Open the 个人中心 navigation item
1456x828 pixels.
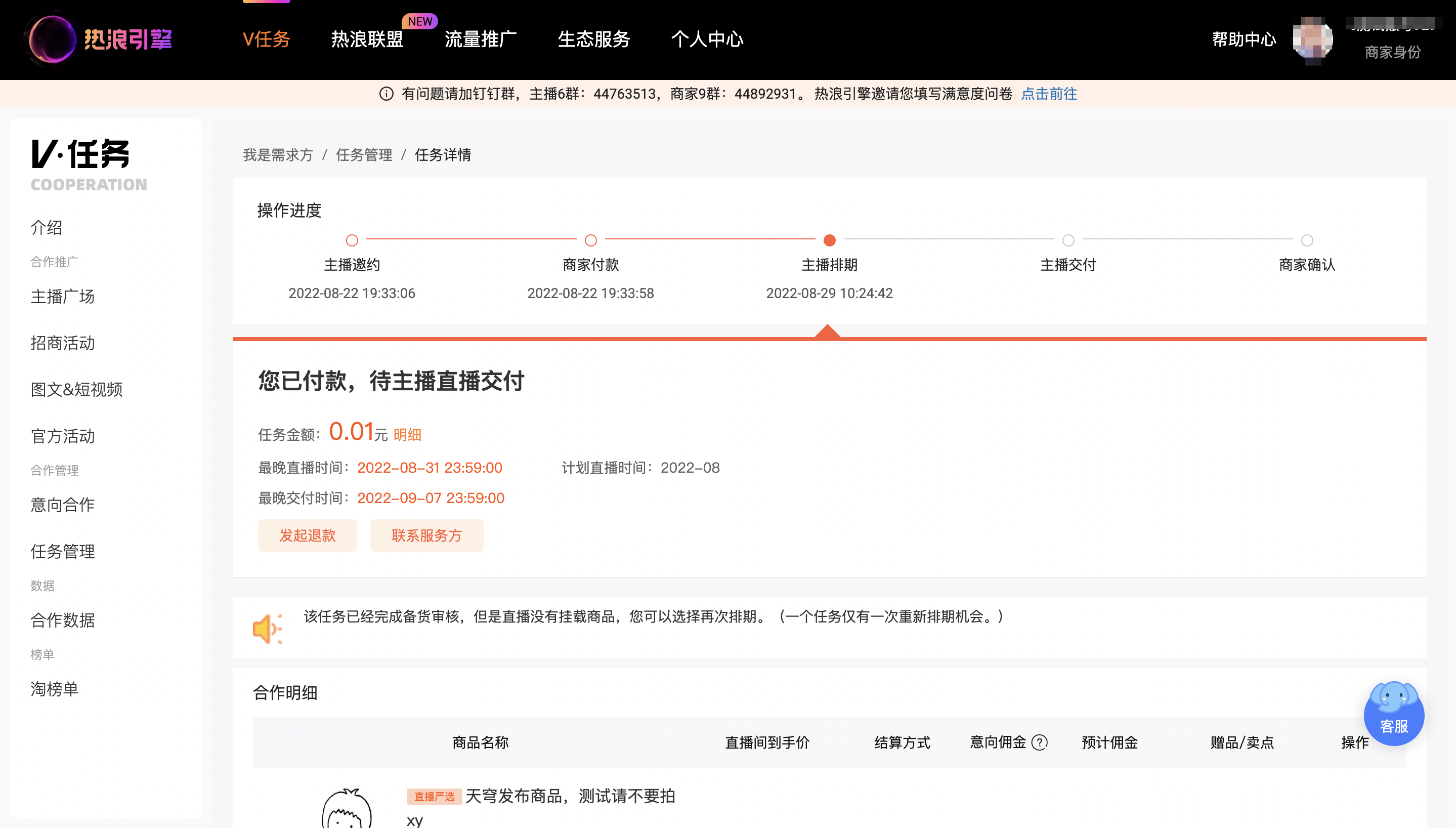(708, 39)
